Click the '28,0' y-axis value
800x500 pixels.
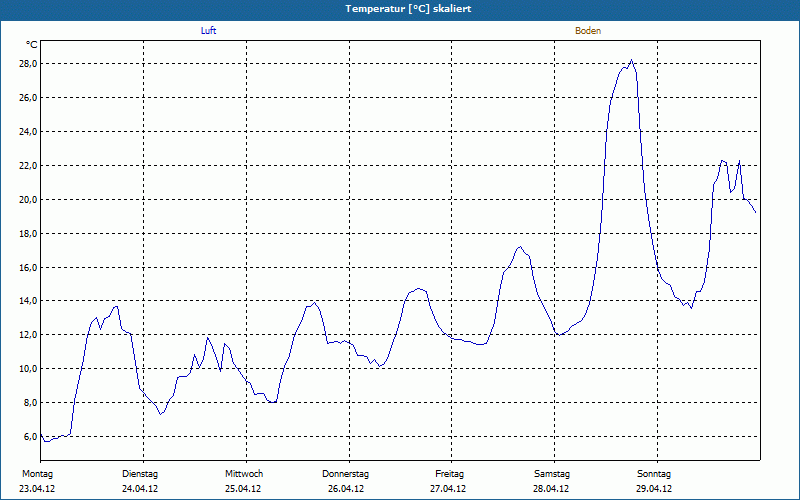[x=28, y=64]
